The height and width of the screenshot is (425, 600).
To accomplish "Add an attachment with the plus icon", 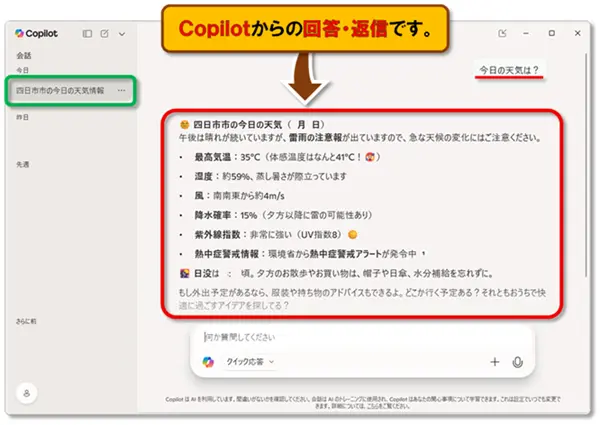I will tap(495, 362).
